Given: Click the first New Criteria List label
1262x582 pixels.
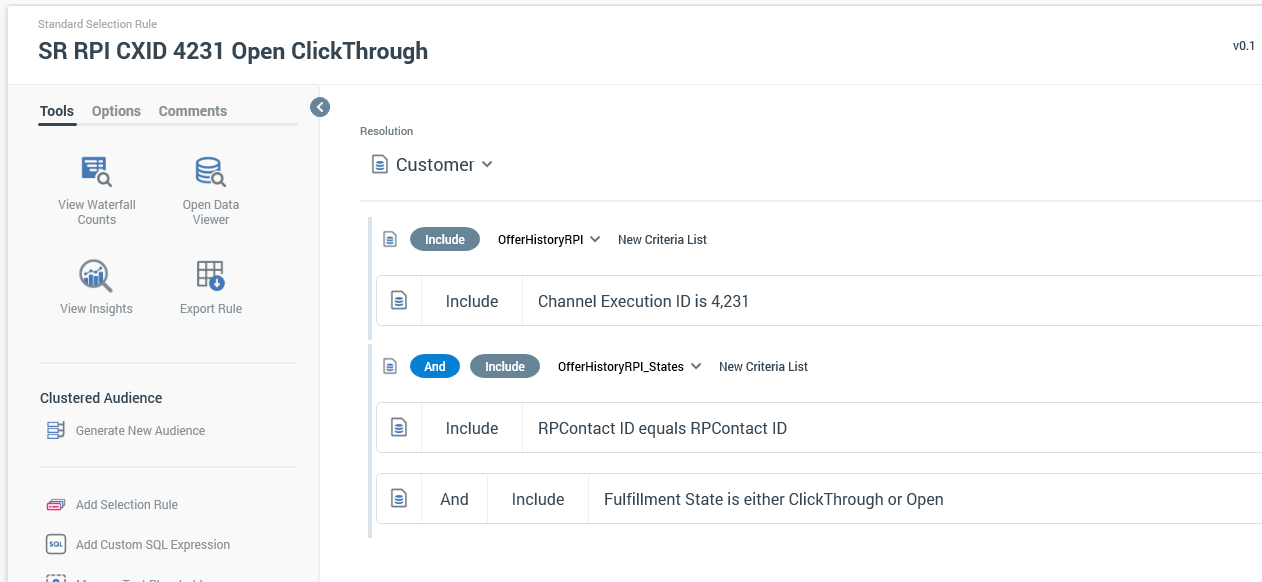Looking at the screenshot, I should [x=662, y=240].
